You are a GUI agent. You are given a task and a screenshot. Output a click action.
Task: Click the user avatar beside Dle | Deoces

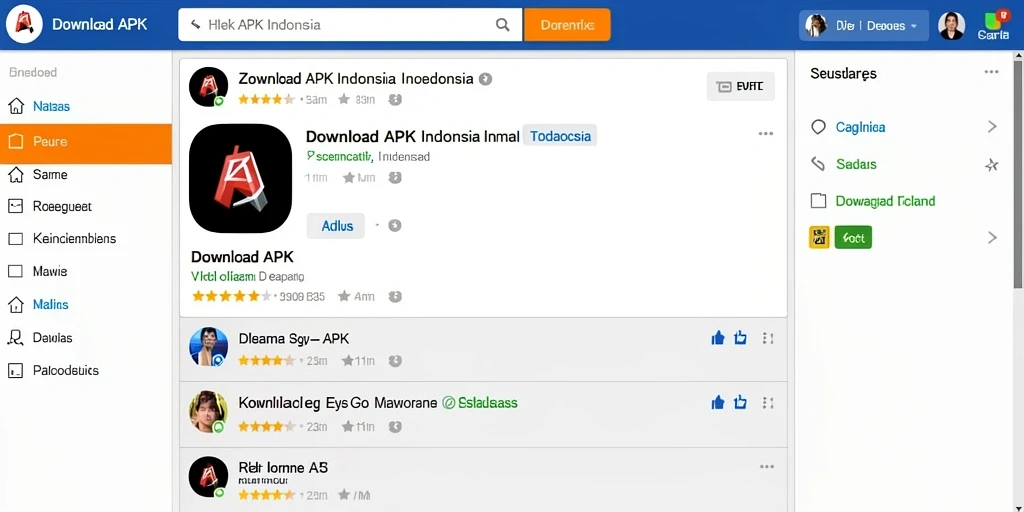point(951,25)
